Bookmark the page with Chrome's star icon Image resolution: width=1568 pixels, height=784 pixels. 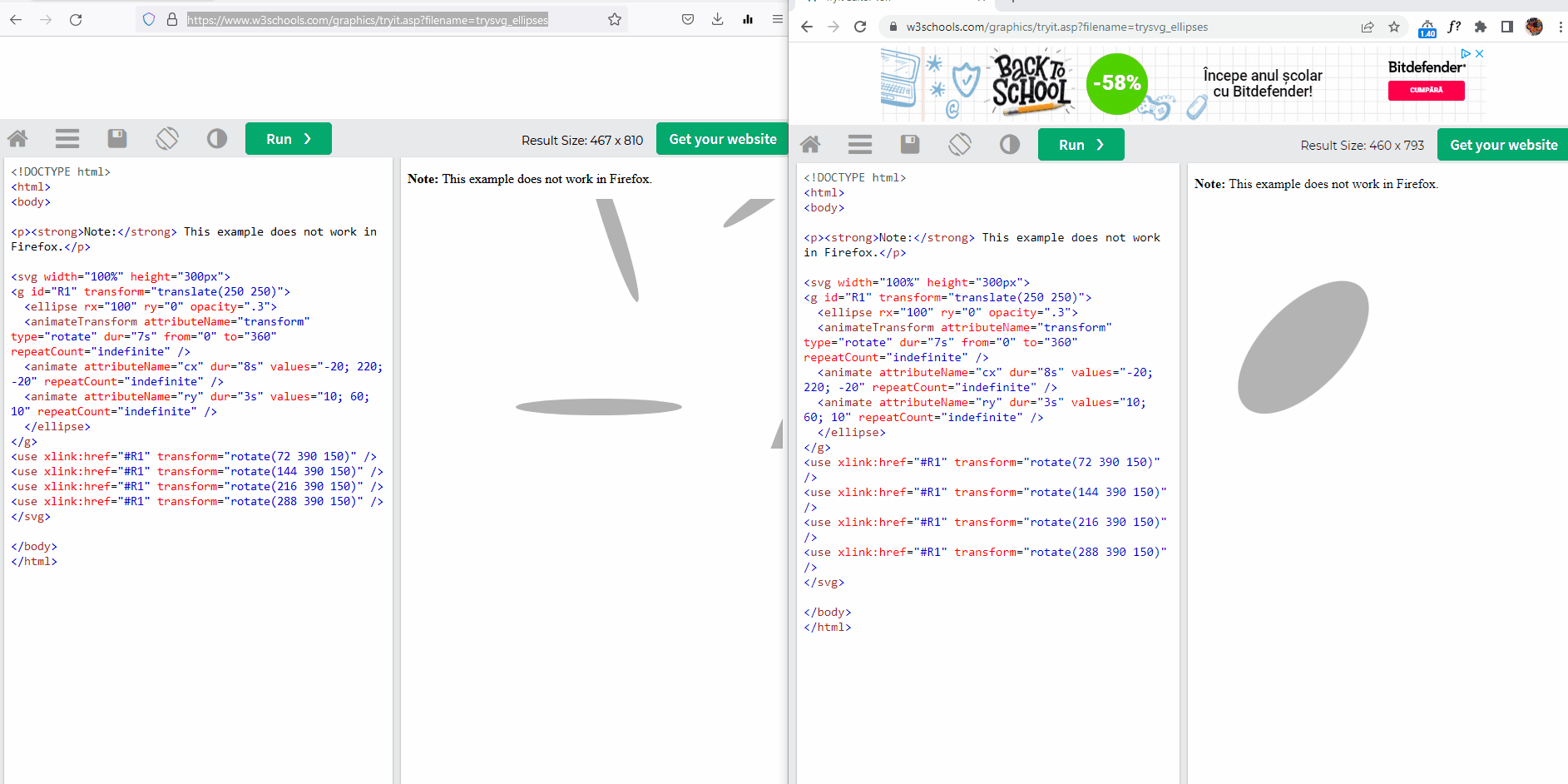[x=1394, y=27]
